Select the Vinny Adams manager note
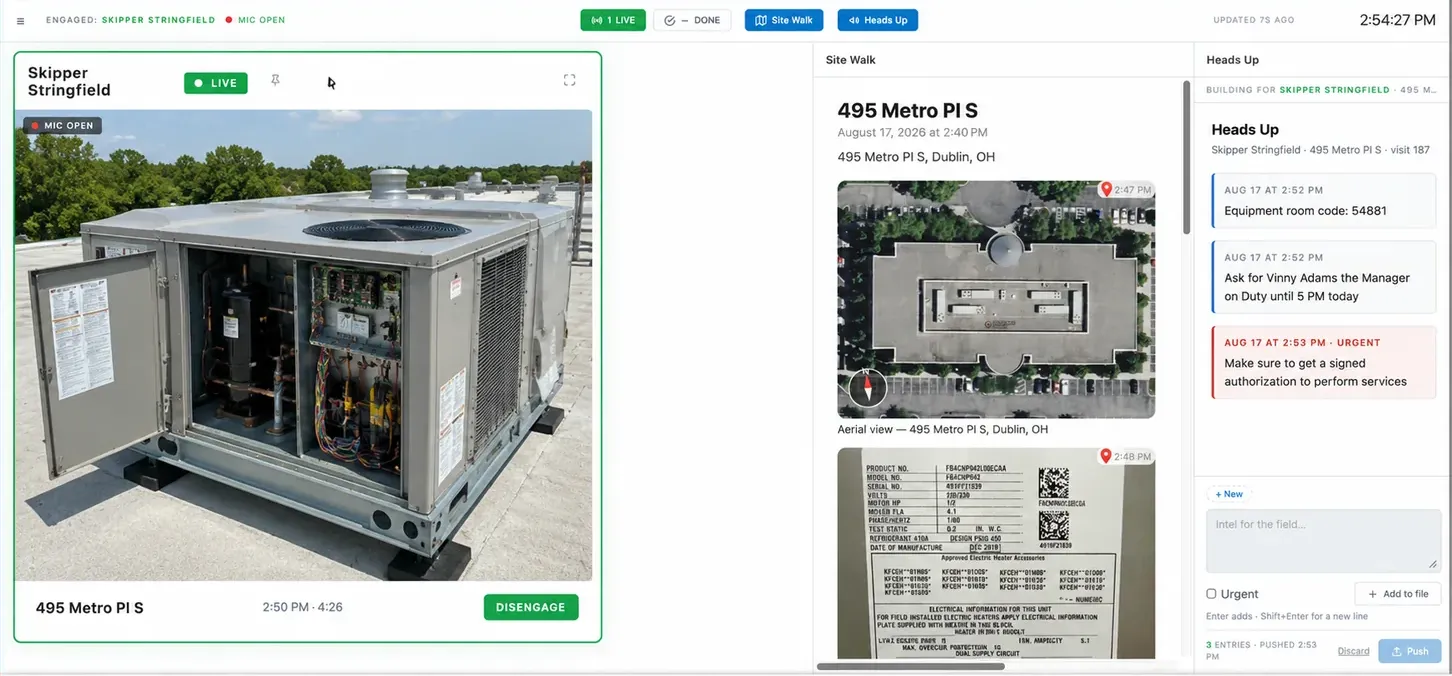The width and height of the screenshot is (1452, 676). [1323, 277]
